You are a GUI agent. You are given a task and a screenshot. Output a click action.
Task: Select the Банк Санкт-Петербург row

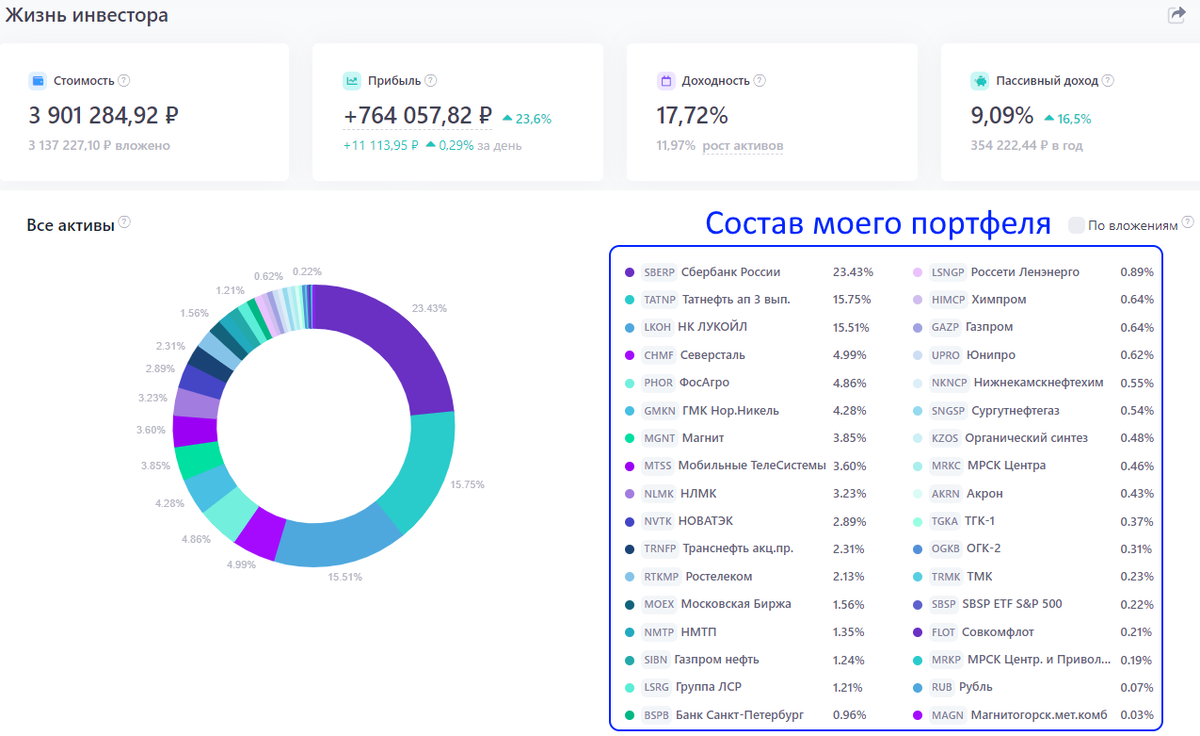pyautogui.click(x=748, y=715)
